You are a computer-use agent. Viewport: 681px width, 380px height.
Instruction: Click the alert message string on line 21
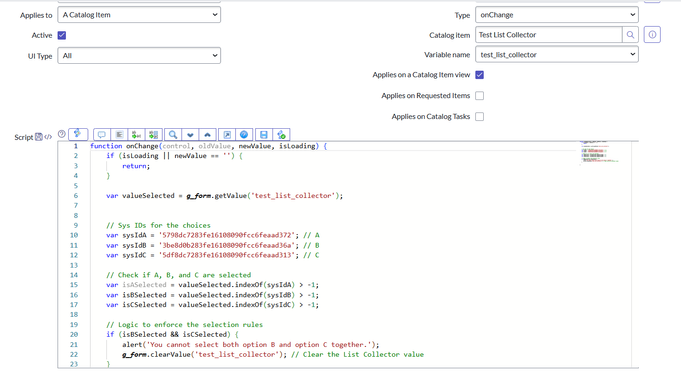coord(259,345)
